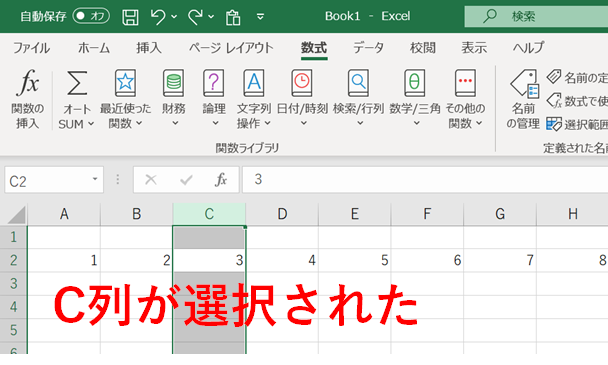608x365 pixels.
Task: Switch to the データ tab
Action: point(368,48)
